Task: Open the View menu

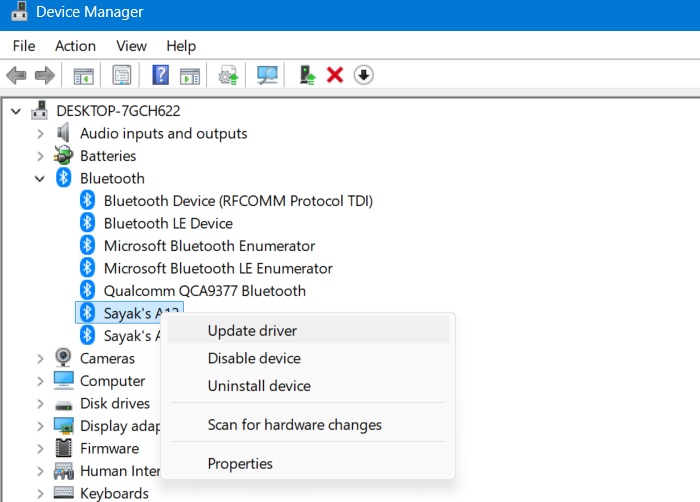Action: pyautogui.click(x=131, y=46)
